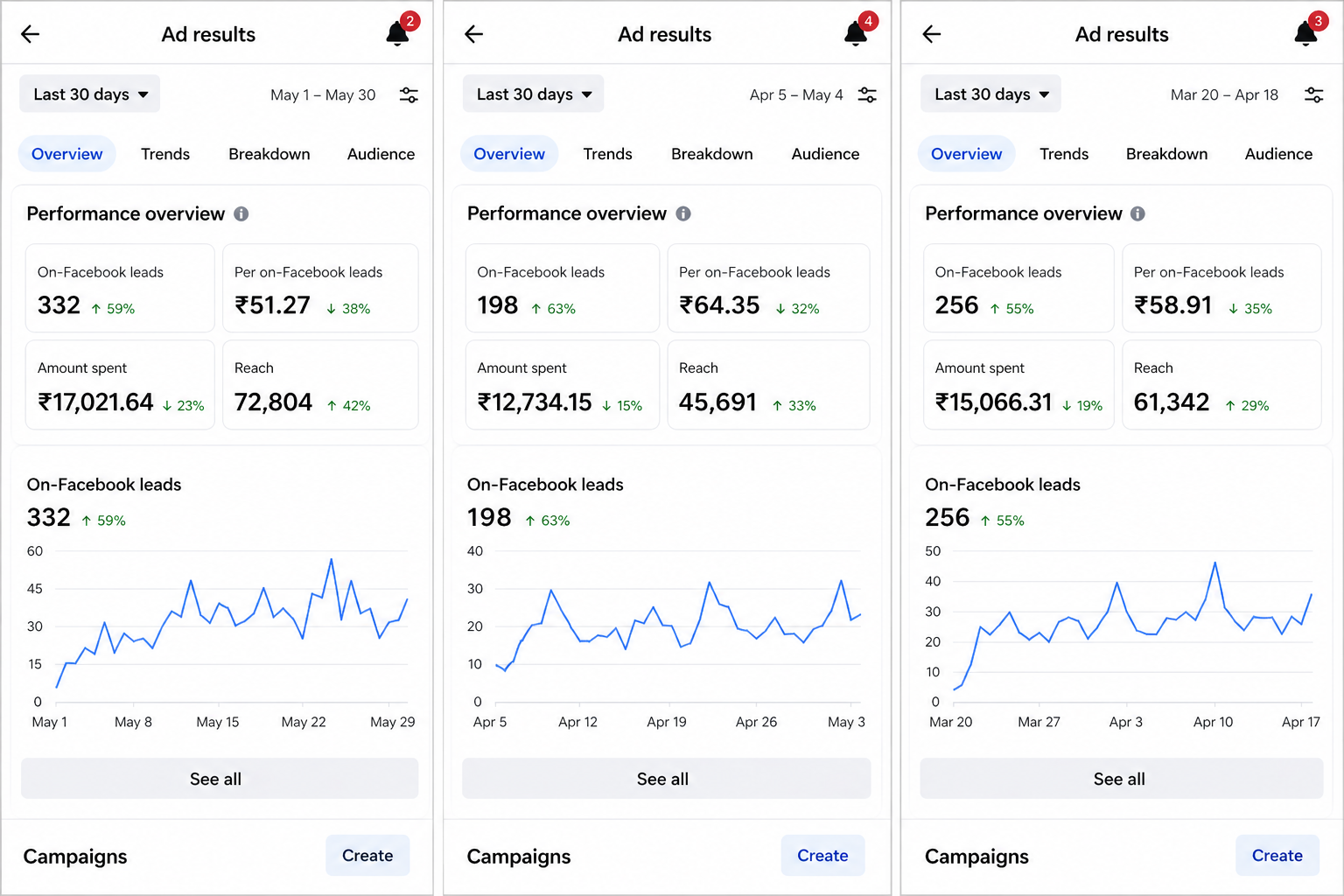Open Per on-Facebook leads card showing ₹58.91

click(1221, 288)
